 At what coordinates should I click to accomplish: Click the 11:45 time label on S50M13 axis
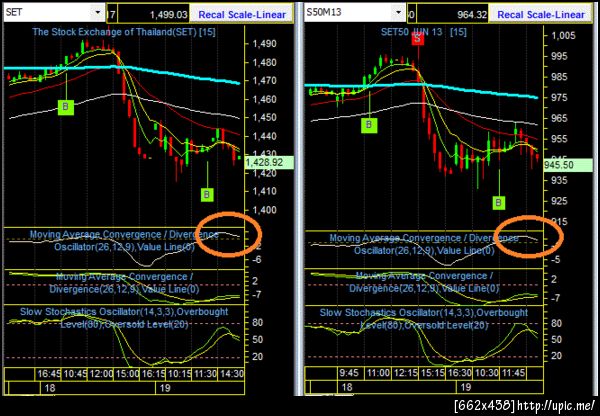pyautogui.click(x=514, y=373)
